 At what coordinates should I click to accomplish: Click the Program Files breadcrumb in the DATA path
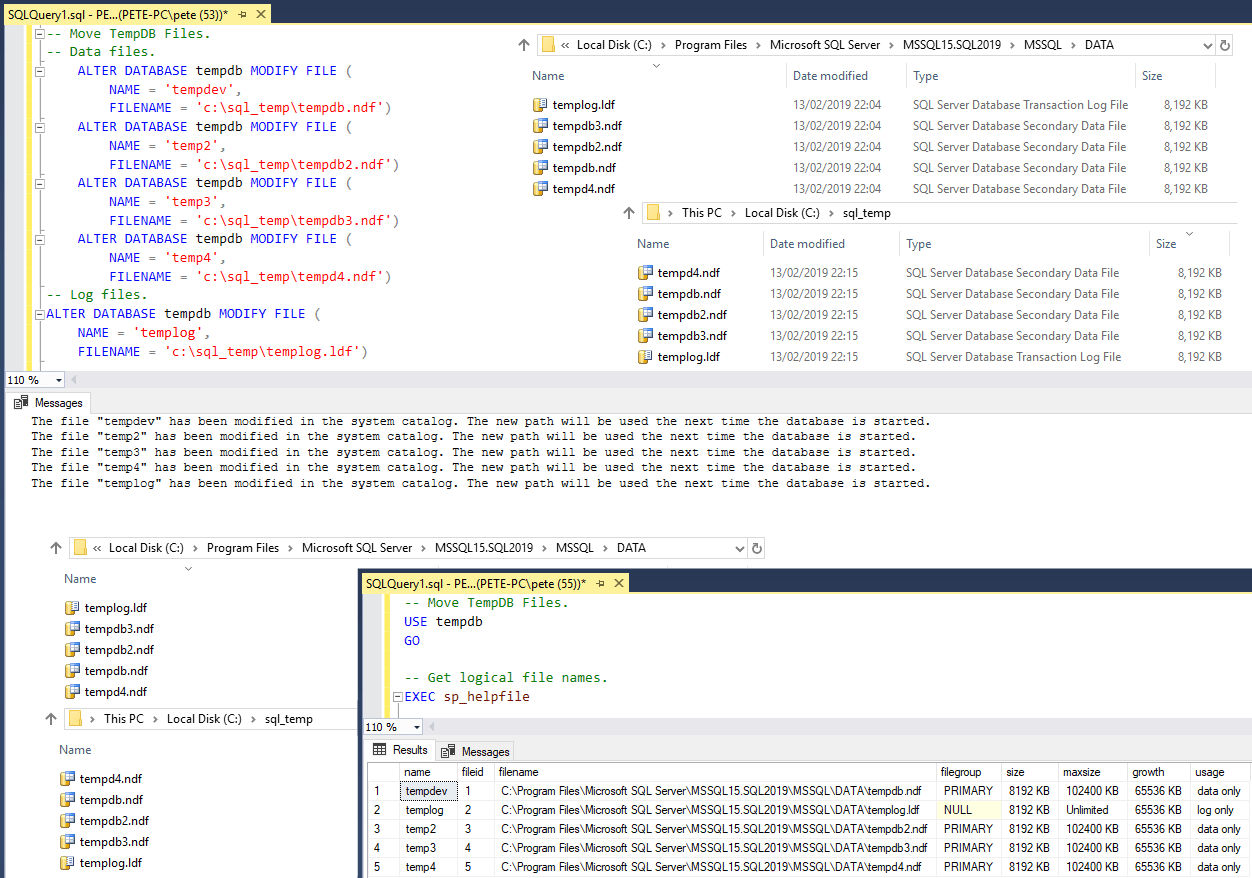pyautogui.click(x=711, y=44)
